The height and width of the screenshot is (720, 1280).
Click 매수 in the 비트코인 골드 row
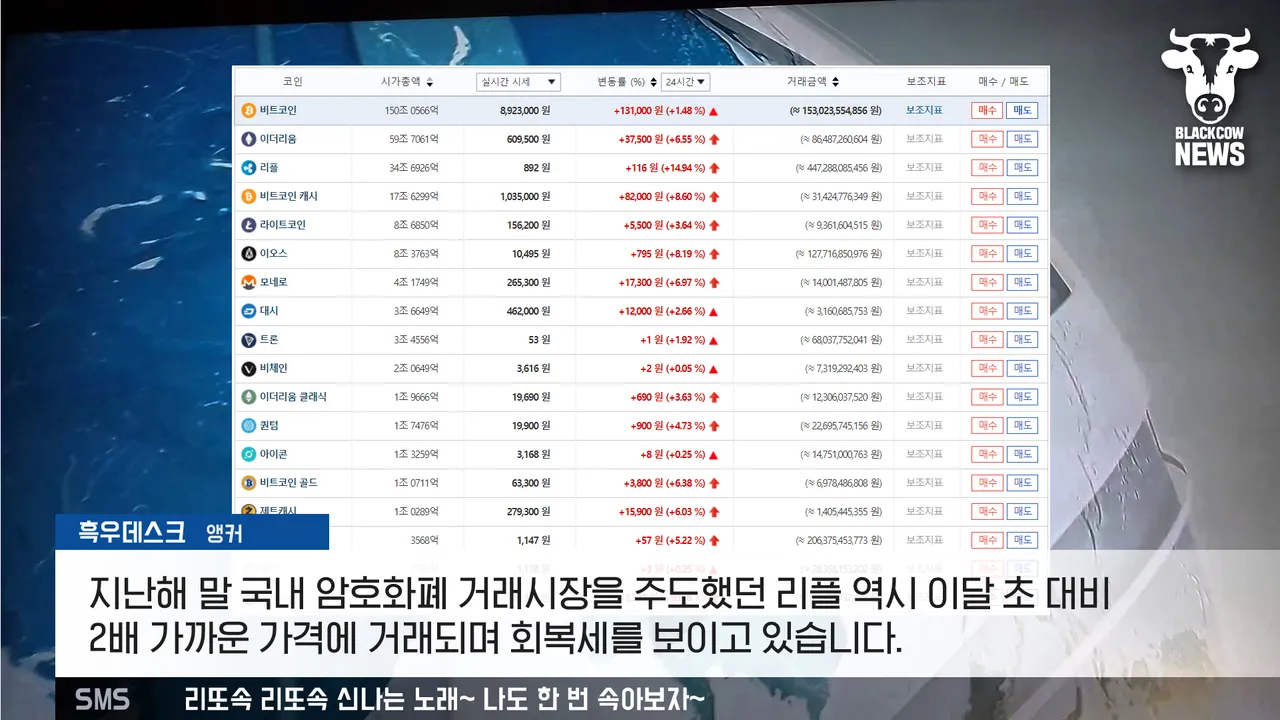tap(987, 483)
